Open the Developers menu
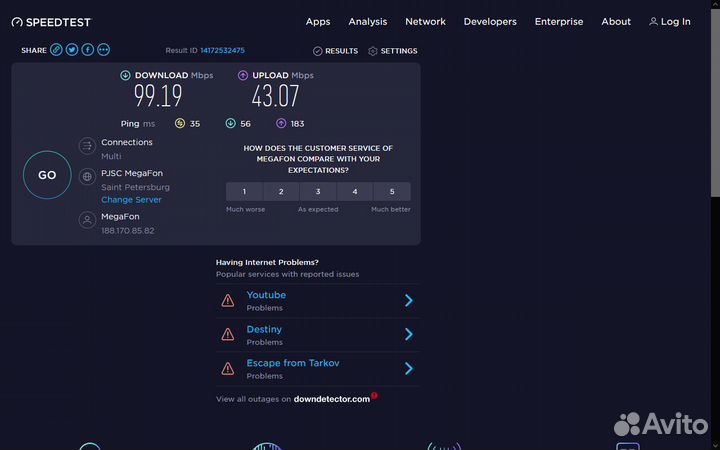 (490, 22)
